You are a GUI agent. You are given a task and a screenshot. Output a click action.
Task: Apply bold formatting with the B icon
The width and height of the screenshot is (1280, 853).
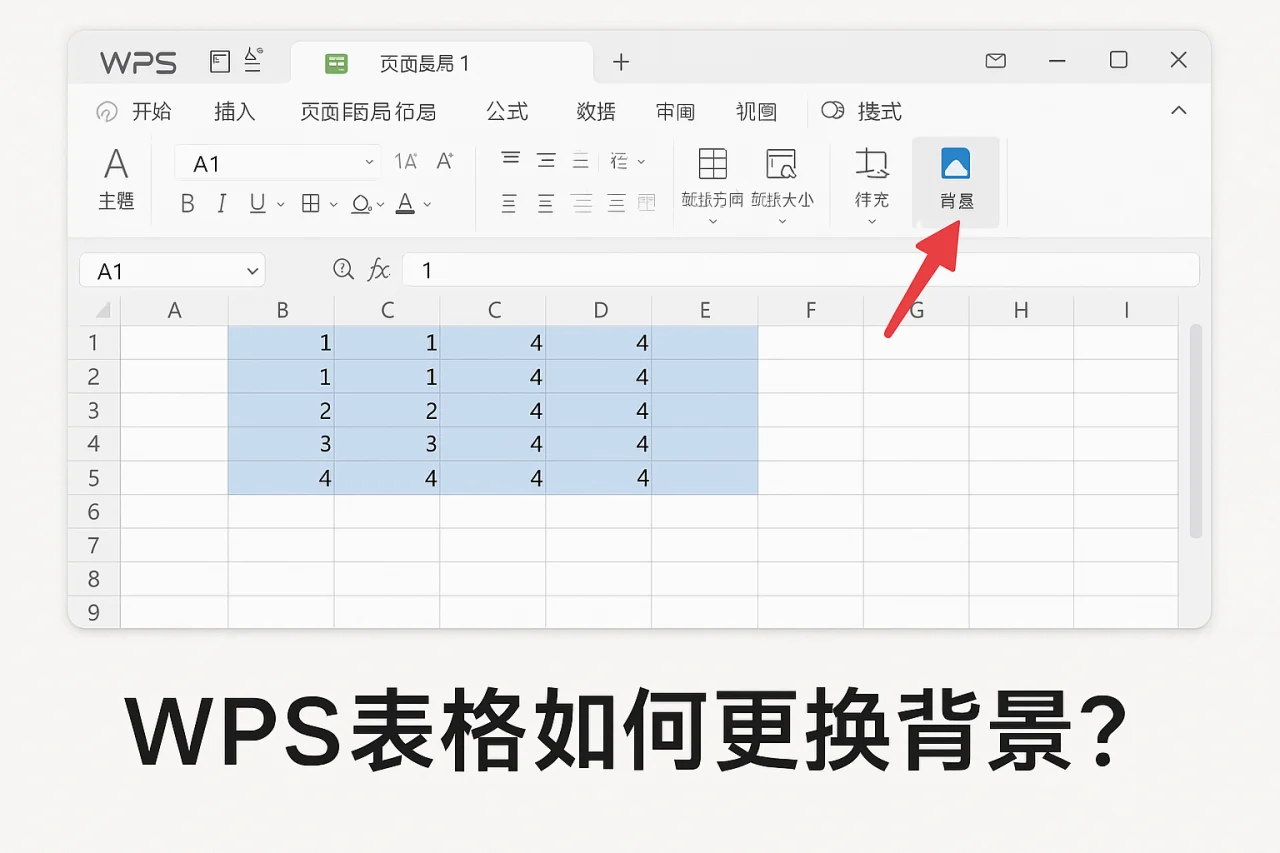click(186, 203)
